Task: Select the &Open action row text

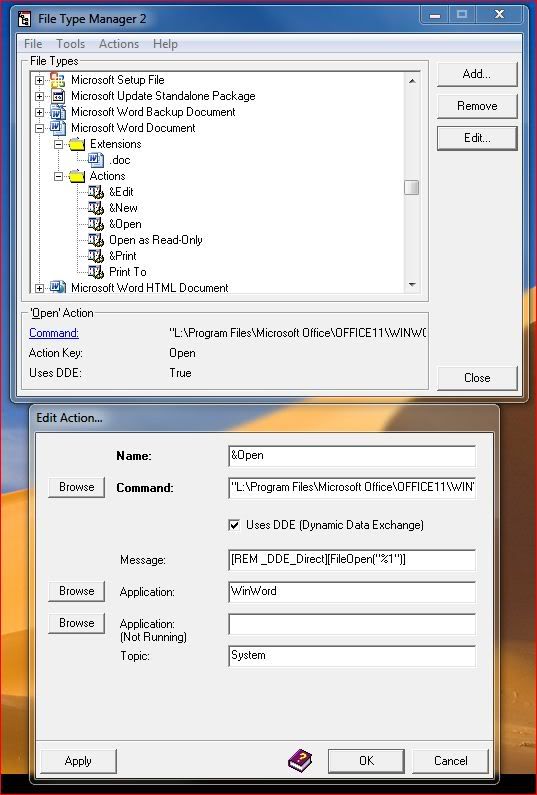Action: [x=125, y=224]
